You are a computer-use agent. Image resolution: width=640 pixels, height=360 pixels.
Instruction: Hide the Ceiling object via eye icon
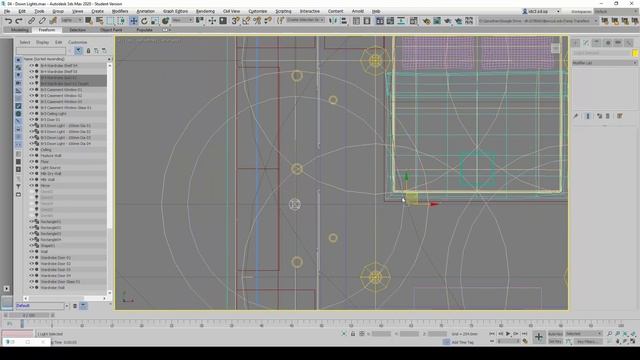(x=31, y=150)
